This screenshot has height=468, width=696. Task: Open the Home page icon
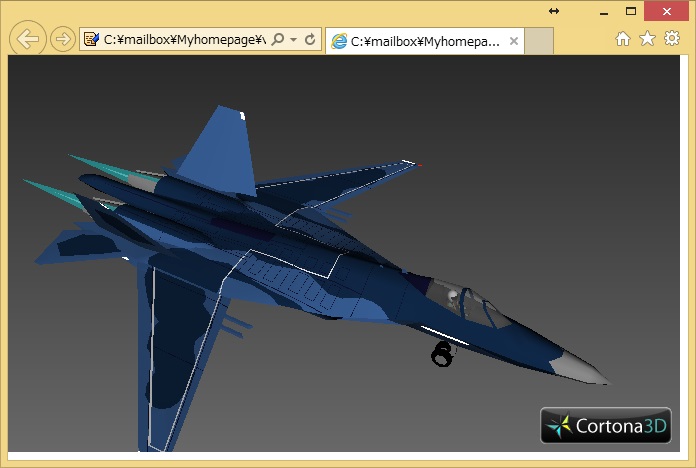622,38
